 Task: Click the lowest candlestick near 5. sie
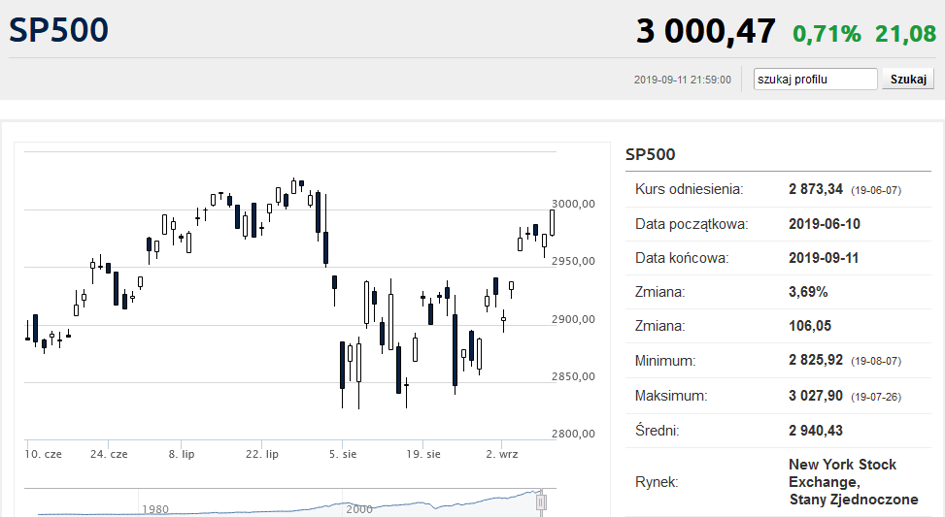click(x=342, y=375)
